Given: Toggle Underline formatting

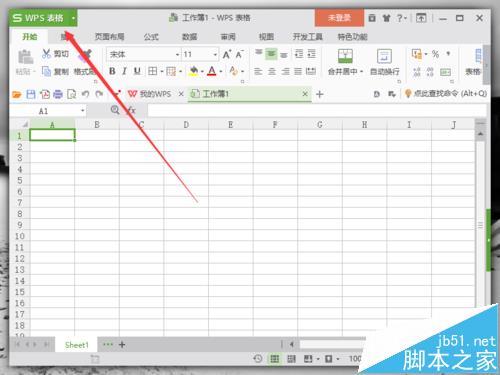Looking at the screenshot, I should point(137,71).
